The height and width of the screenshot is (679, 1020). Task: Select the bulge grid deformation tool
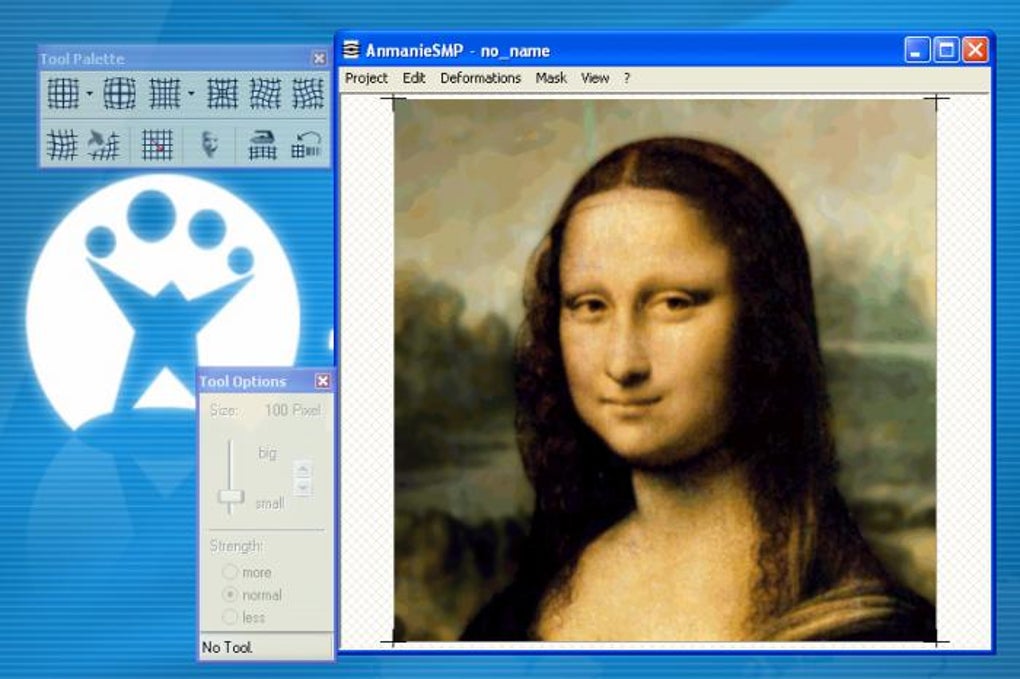pos(120,93)
